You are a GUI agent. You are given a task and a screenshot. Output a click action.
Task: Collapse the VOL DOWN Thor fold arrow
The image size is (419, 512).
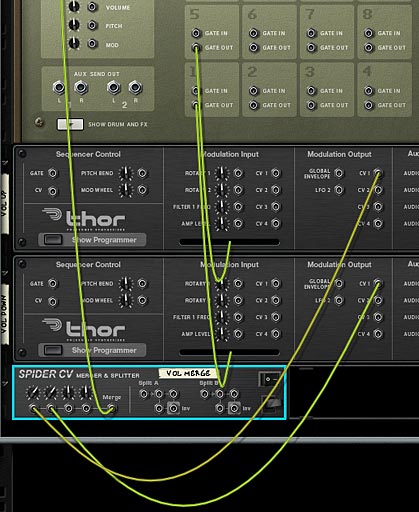coord(5,274)
